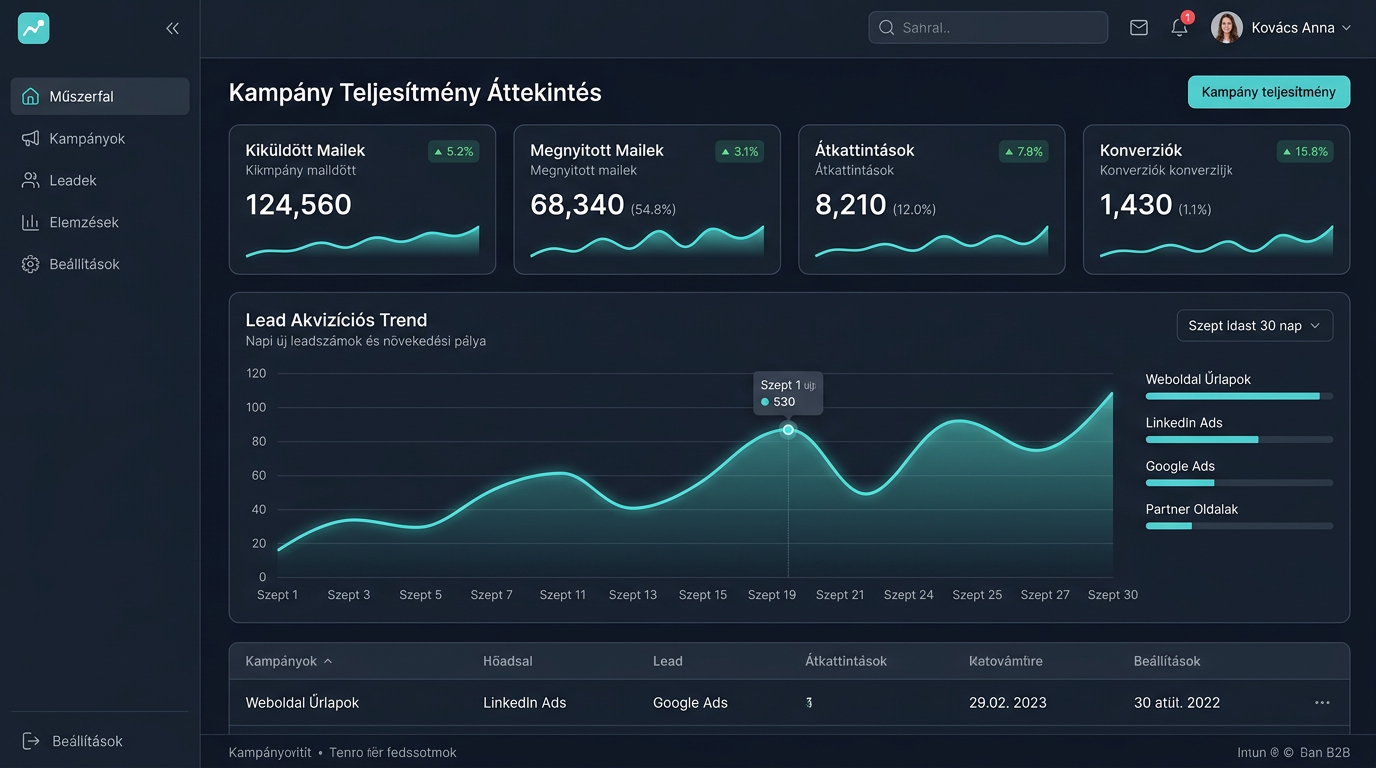Open the Kiküldött Mailek card
Viewport: 1376px width, 768px height.
pos(362,199)
